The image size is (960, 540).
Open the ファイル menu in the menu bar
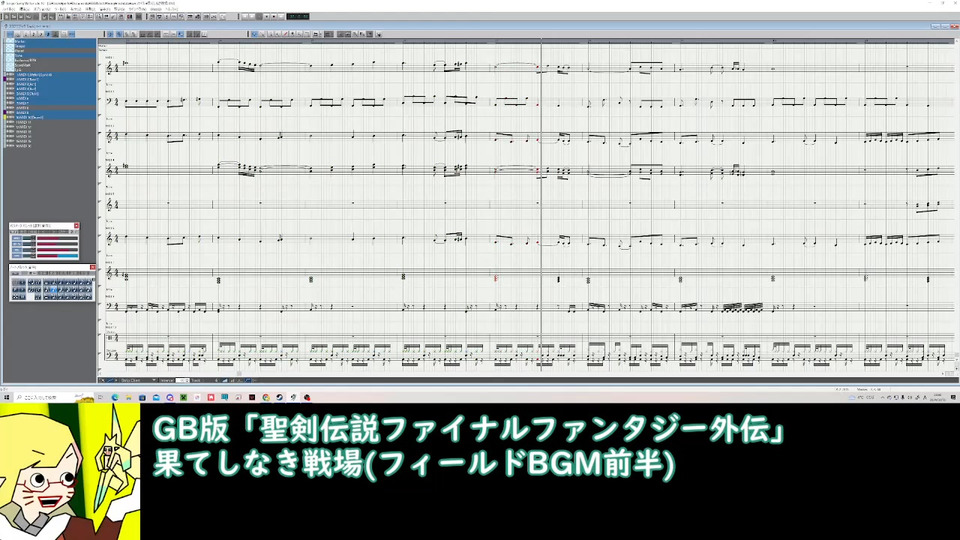coord(9,9)
